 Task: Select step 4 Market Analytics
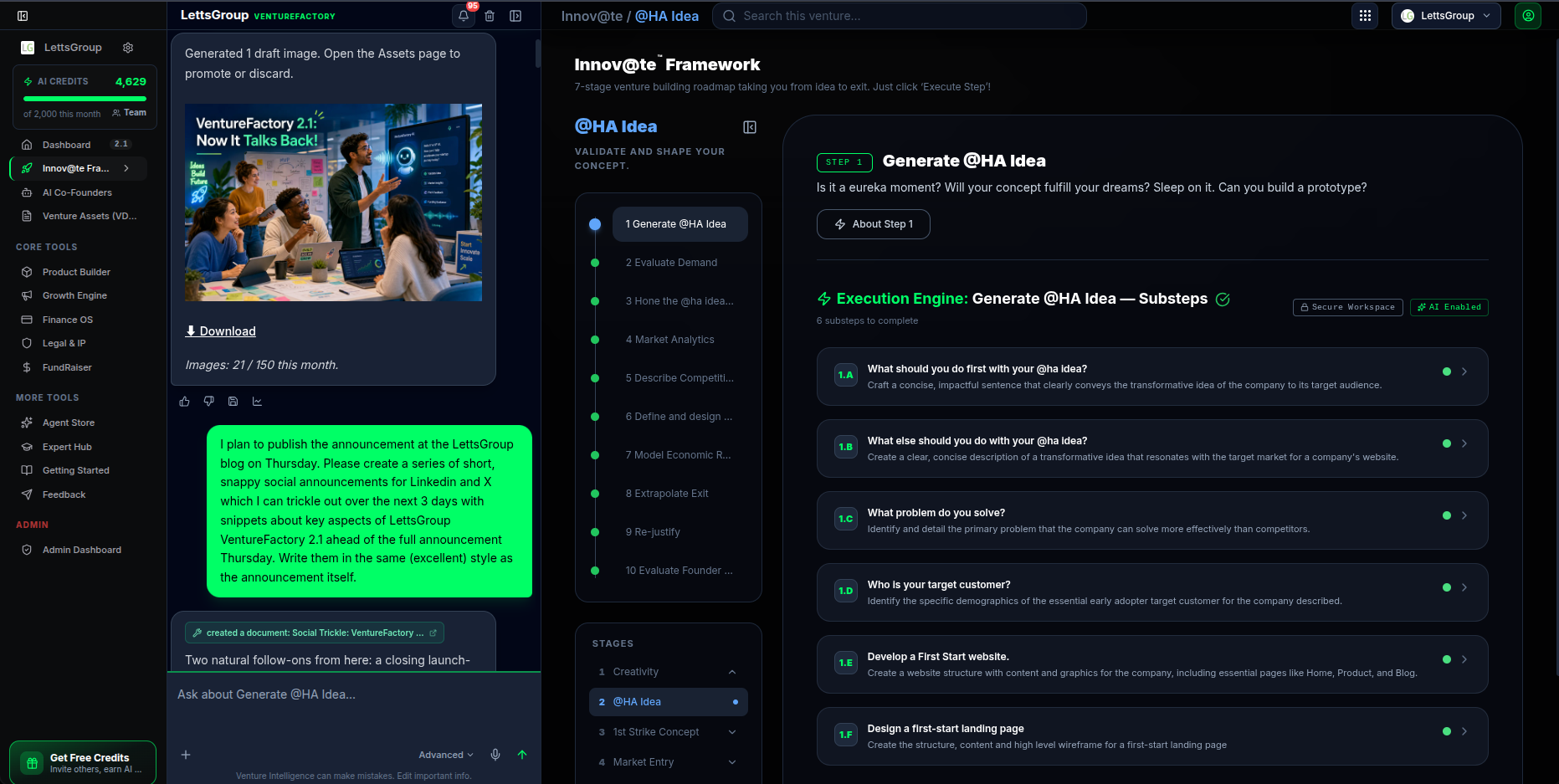pyautogui.click(x=669, y=340)
